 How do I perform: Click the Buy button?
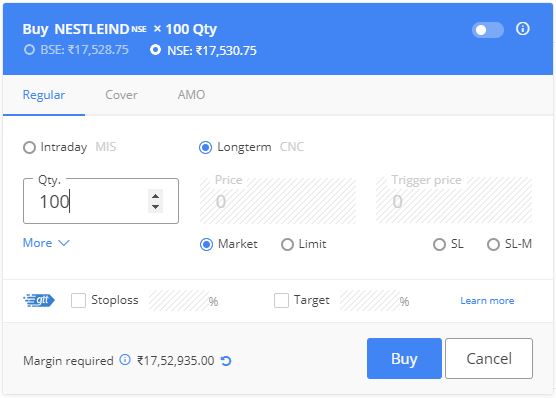[x=404, y=358]
